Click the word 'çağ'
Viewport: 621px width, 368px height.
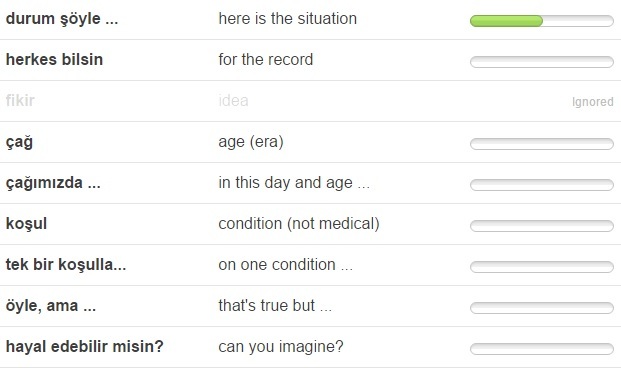[x=19, y=142]
